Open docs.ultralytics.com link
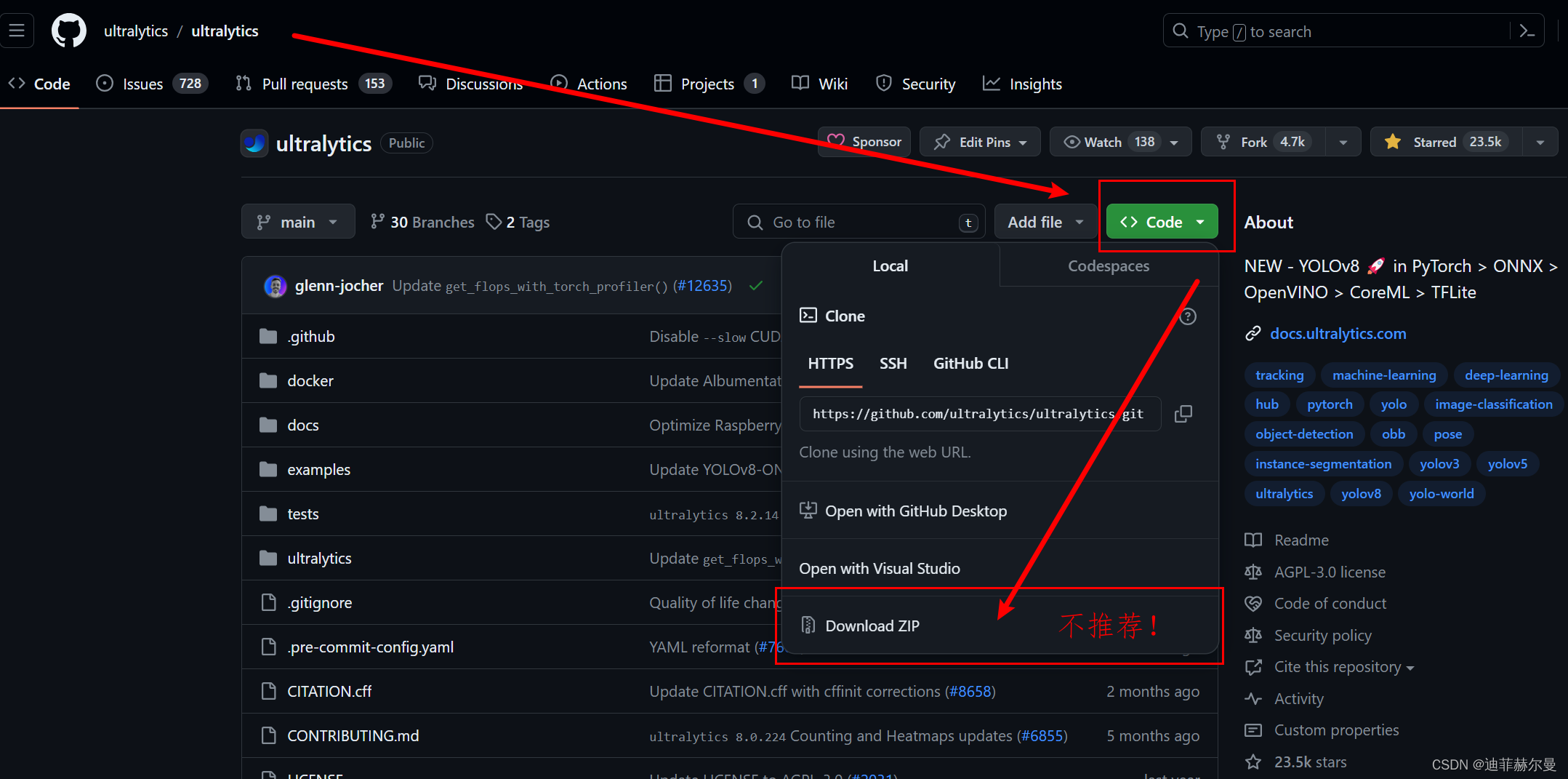 pos(1338,333)
